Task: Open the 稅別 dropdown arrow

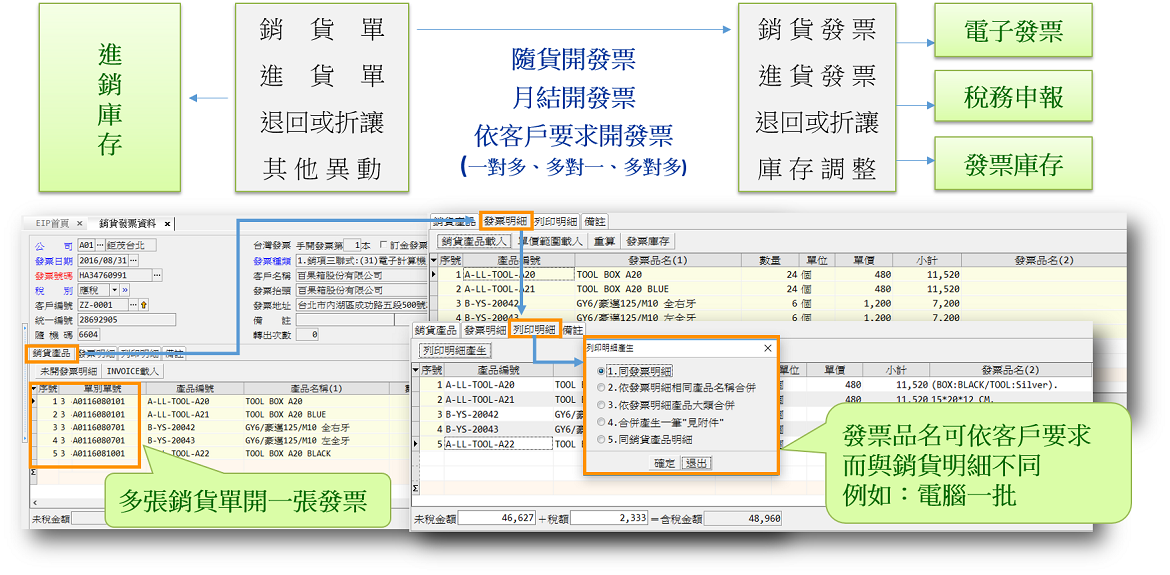Action: tap(113, 290)
